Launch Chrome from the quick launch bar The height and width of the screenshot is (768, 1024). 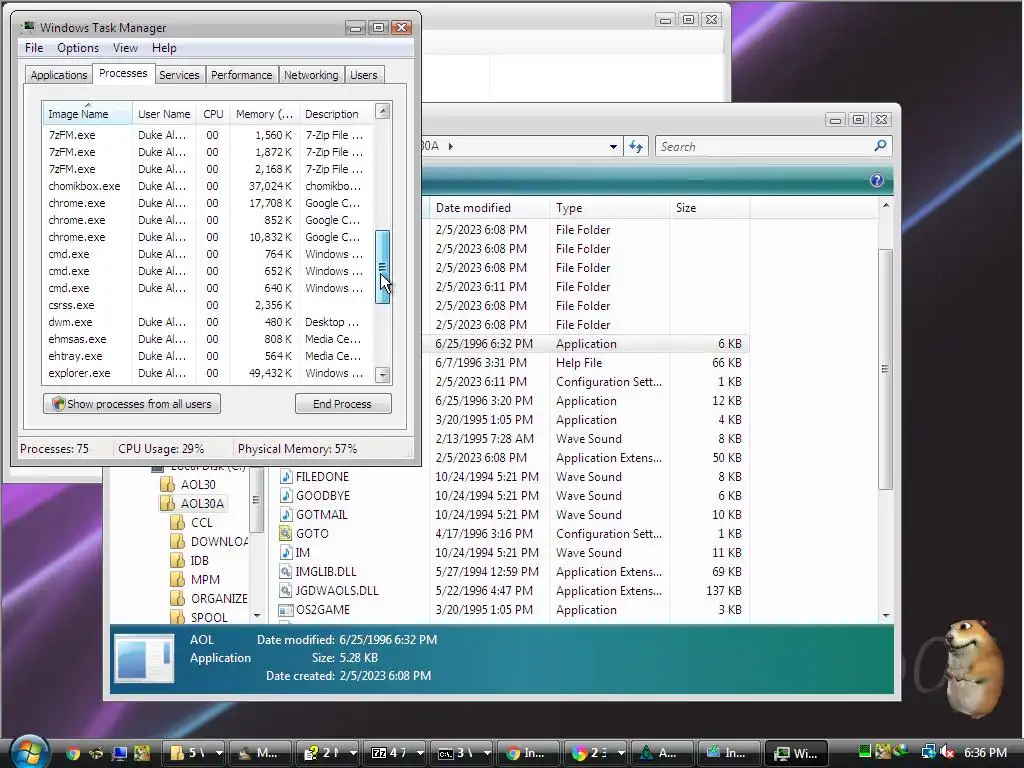(x=72, y=753)
